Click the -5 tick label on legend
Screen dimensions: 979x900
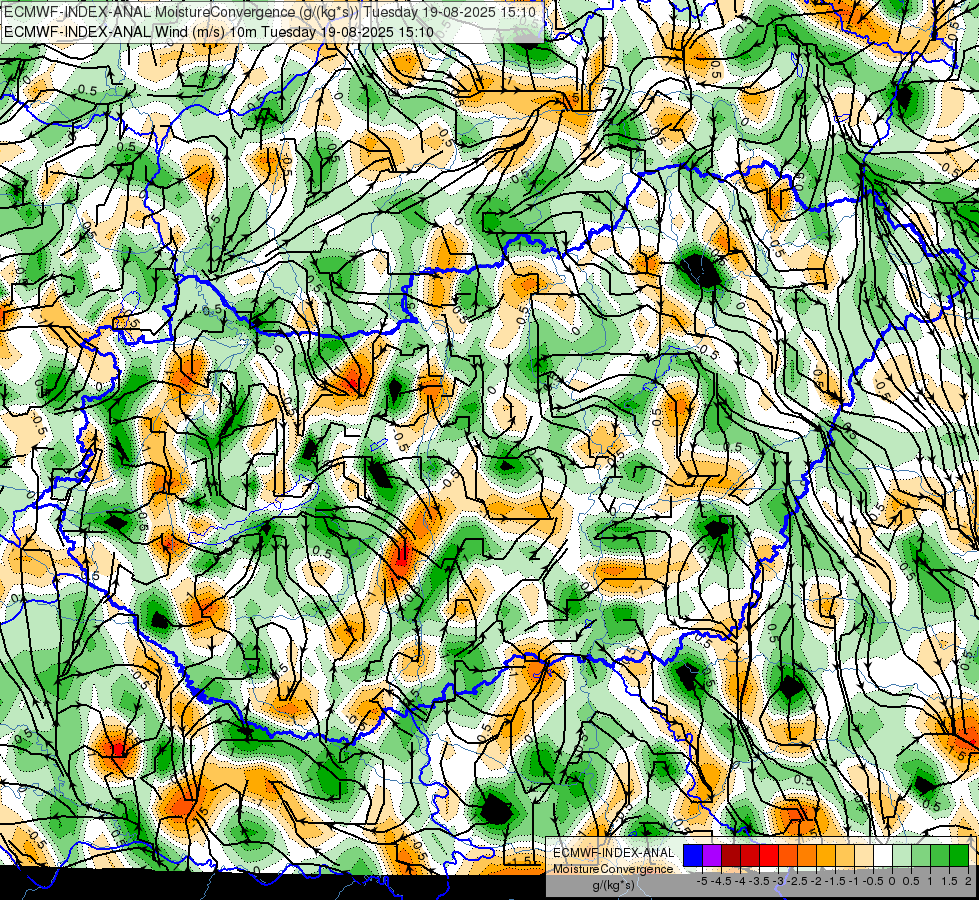click(x=702, y=881)
